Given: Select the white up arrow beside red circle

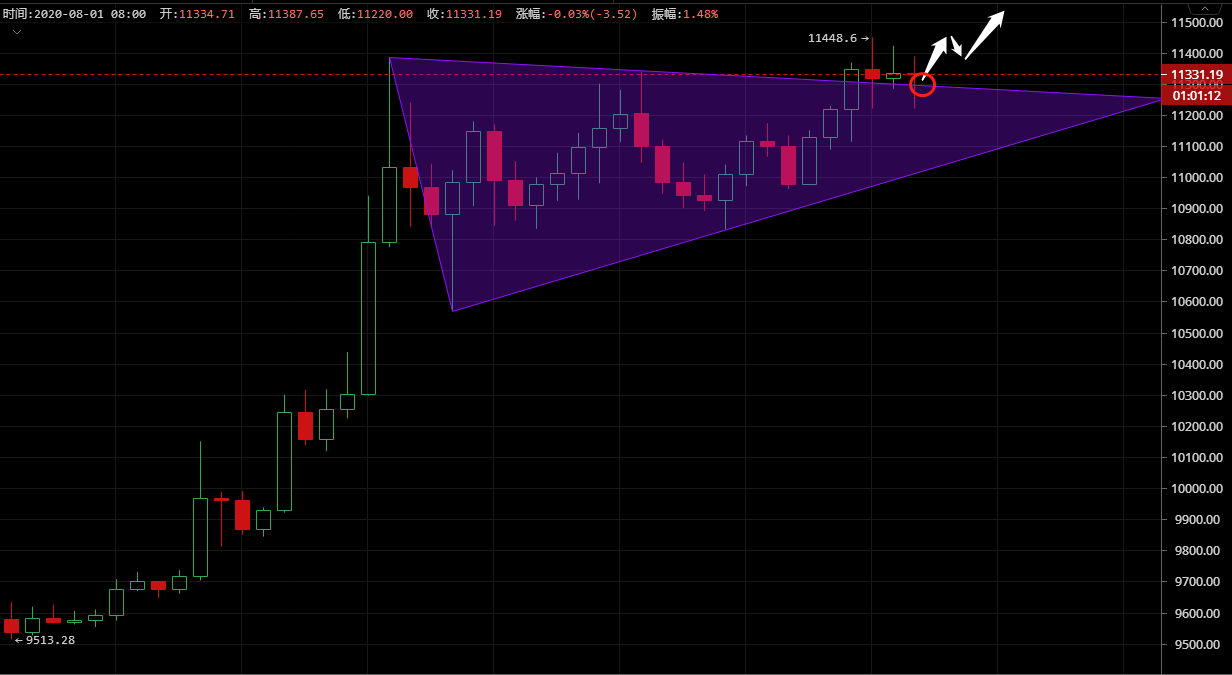Looking at the screenshot, I should [x=935, y=54].
